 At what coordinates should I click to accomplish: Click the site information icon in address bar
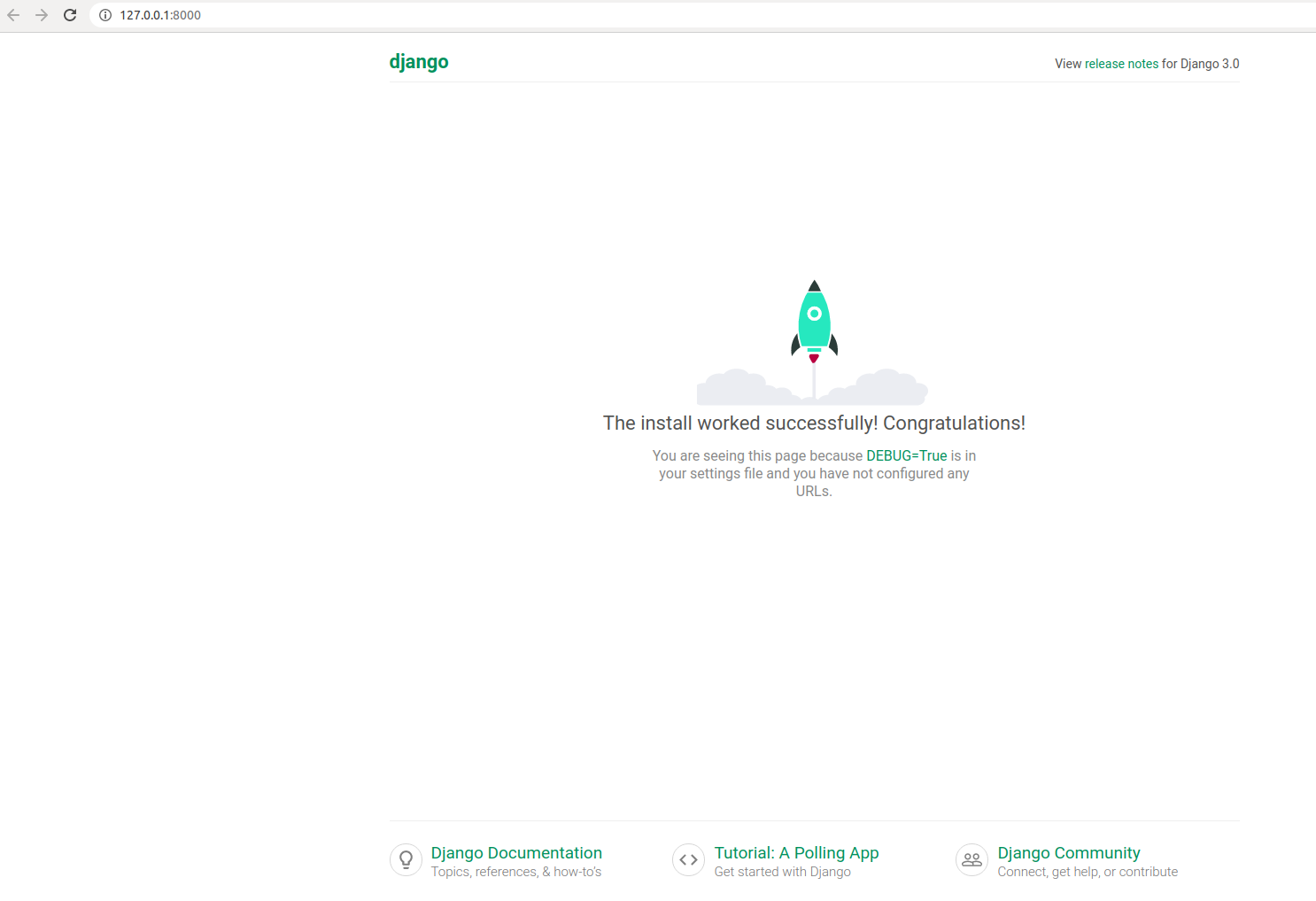click(x=105, y=15)
